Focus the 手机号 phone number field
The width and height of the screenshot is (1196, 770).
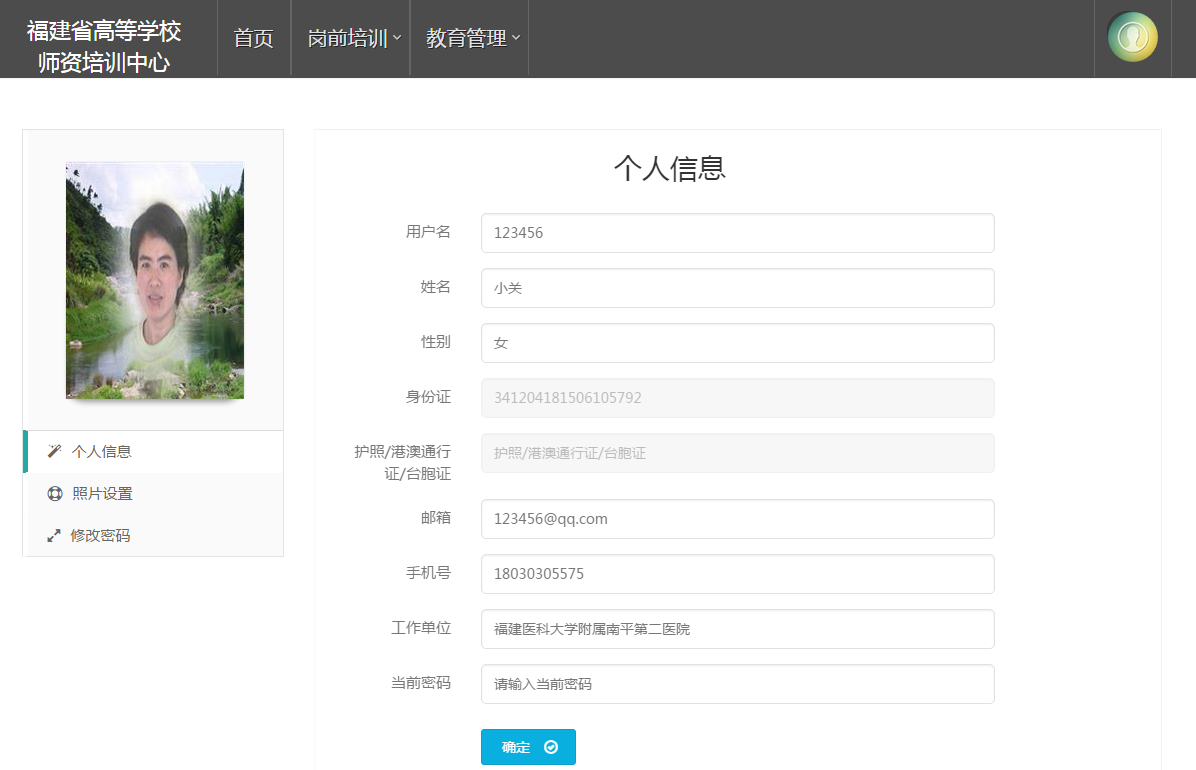click(737, 574)
